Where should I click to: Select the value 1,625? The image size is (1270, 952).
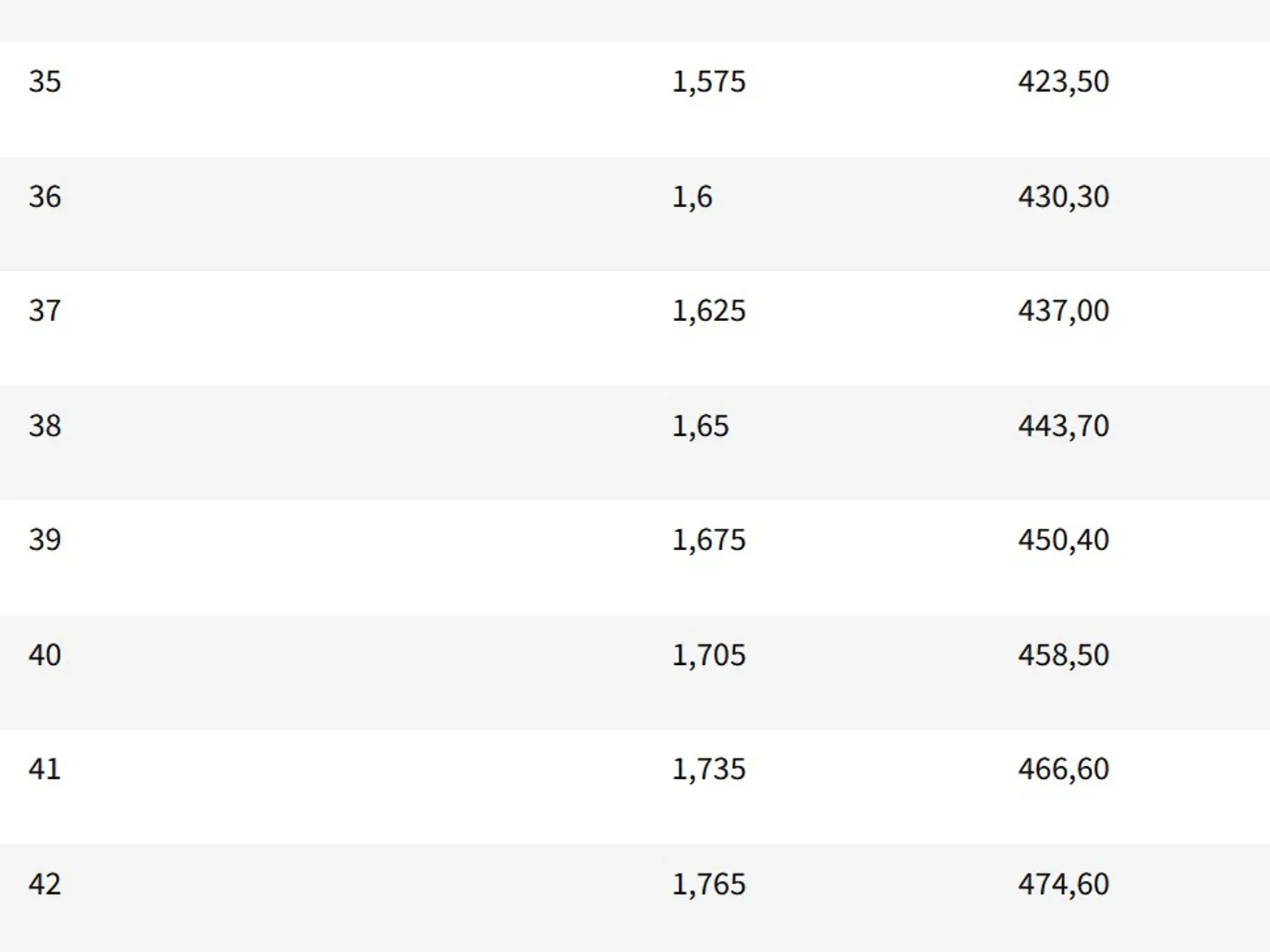click(x=708, y=311)
